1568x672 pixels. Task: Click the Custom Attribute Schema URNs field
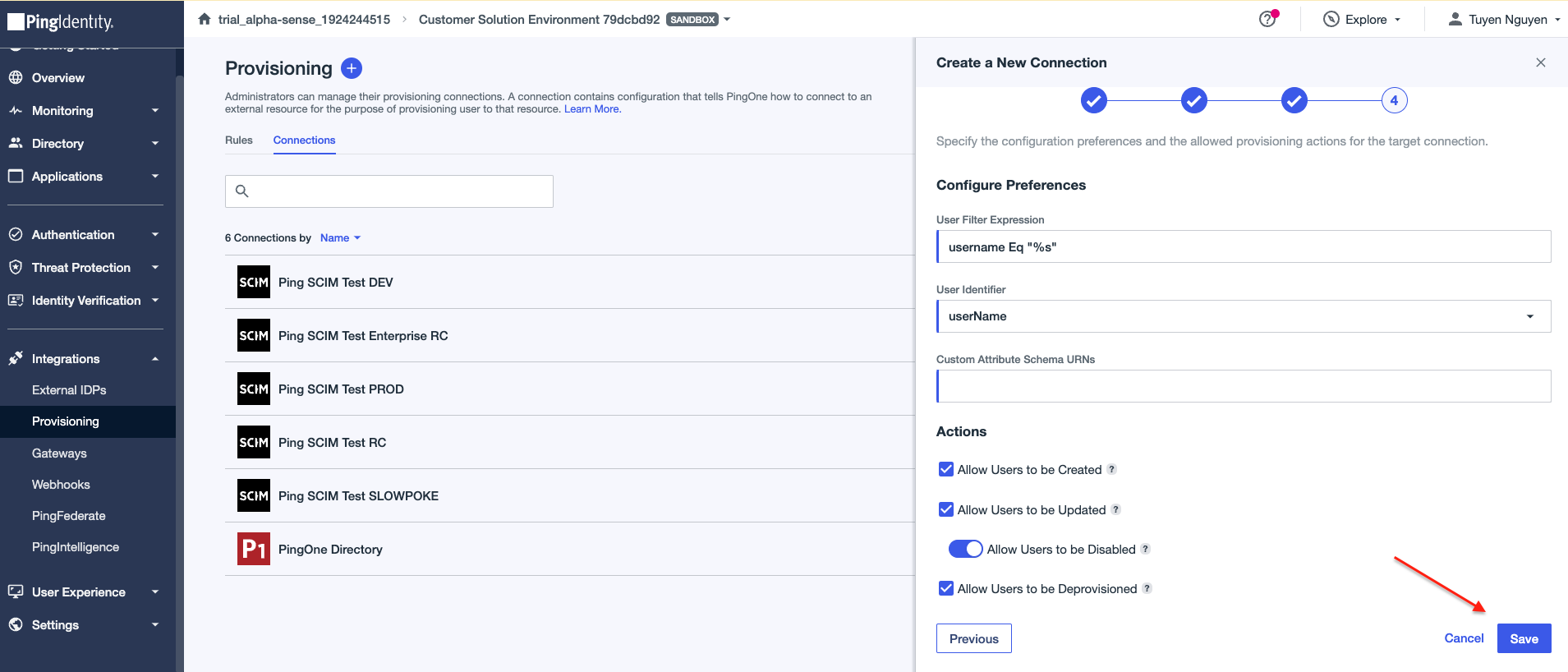coord(1244,386)
